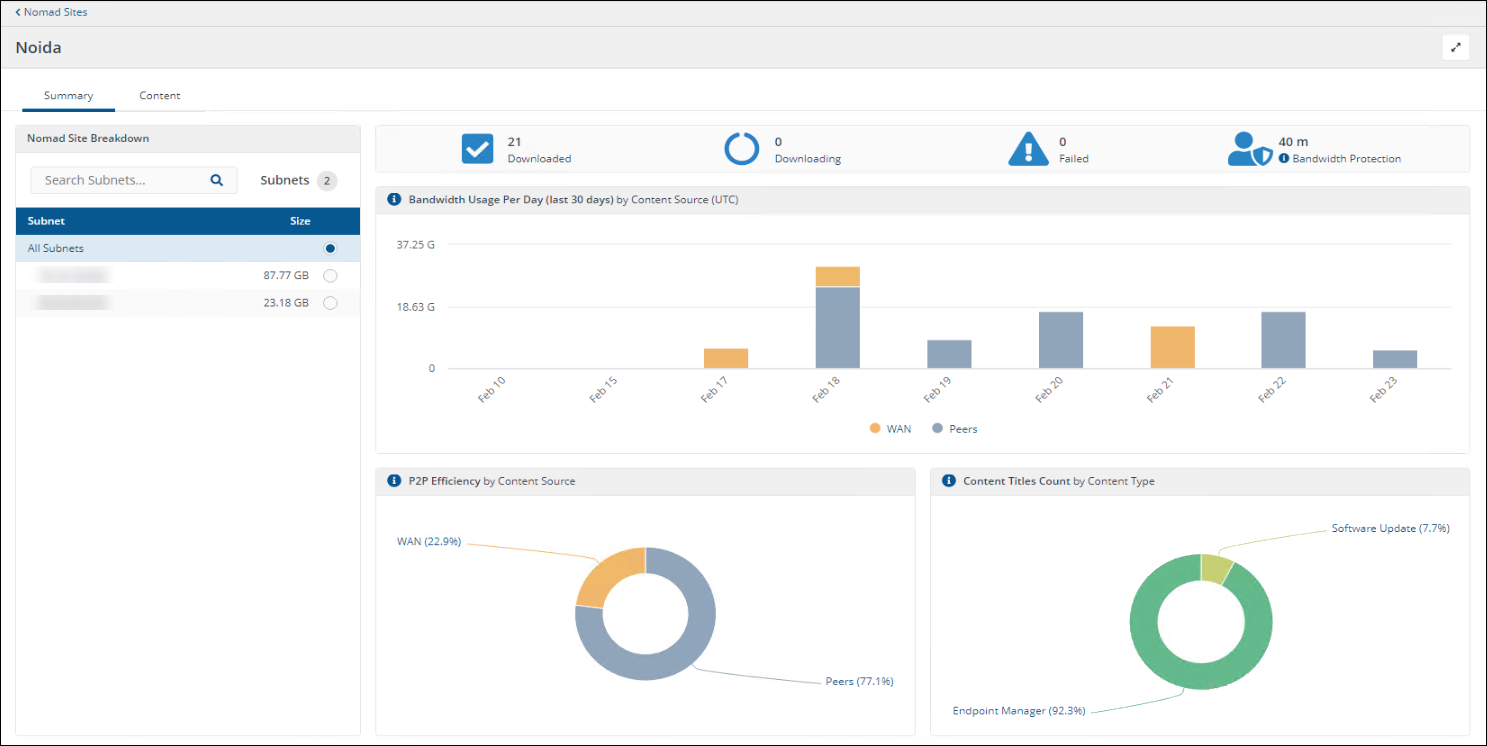Select the 23.18 GB subnet radio button
This screenshot has height=746, width=1487.
[330, 303]
